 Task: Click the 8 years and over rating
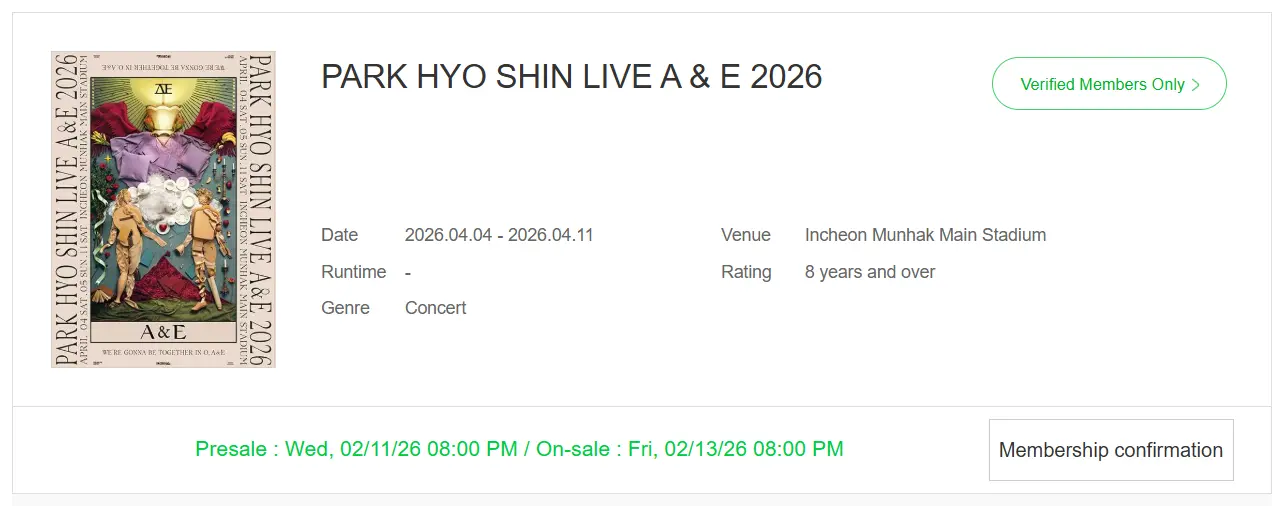(x=870, y=272)
